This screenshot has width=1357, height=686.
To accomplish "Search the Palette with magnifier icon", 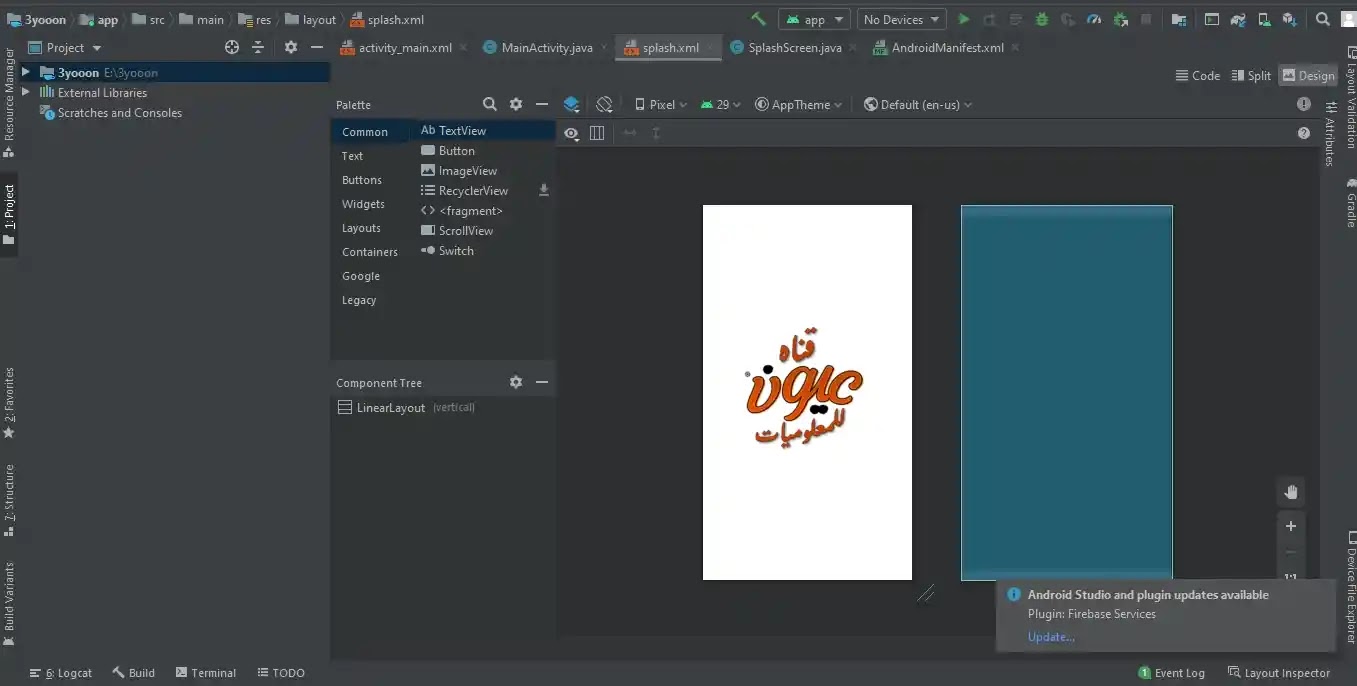I will [x=490, y=104].
